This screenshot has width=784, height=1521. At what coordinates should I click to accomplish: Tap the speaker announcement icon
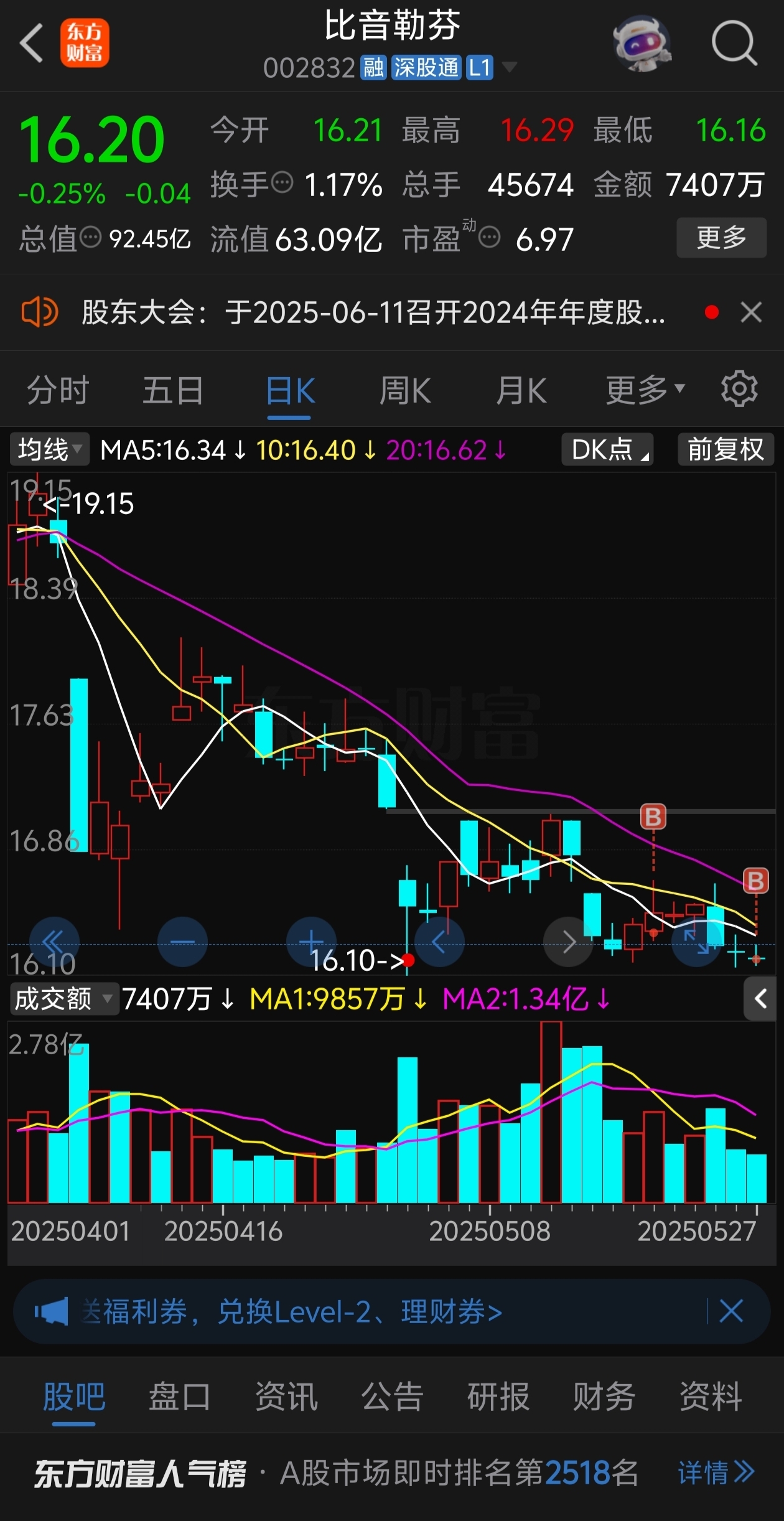click(39, 312)
